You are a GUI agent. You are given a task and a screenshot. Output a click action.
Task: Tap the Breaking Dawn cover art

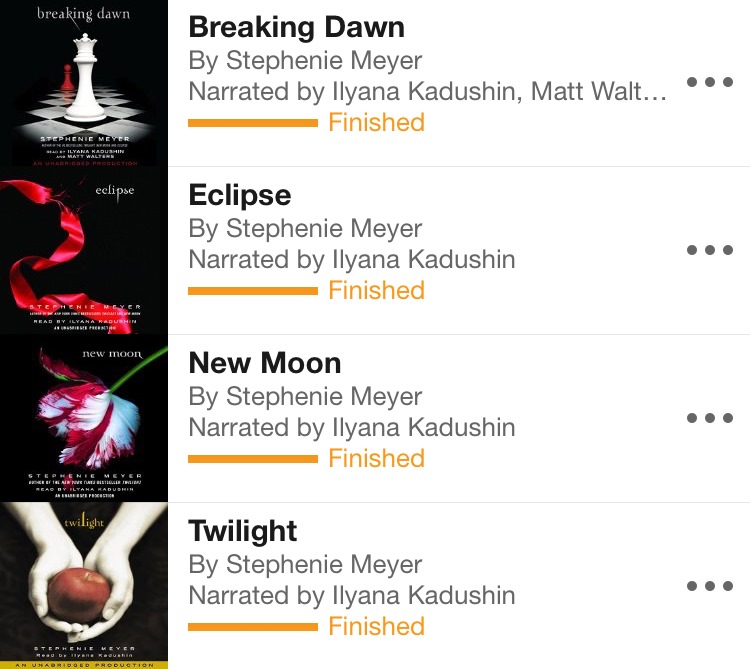84,83
